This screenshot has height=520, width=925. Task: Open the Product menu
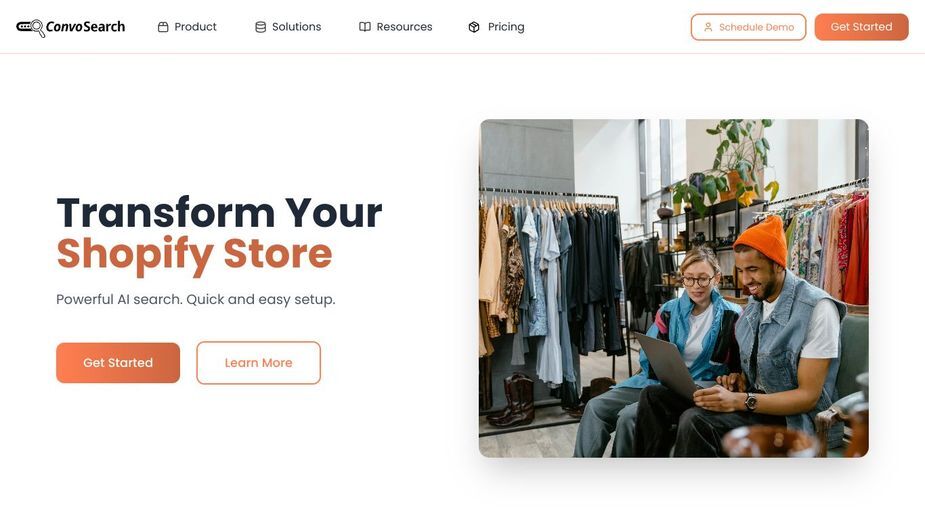coord(187,27)
